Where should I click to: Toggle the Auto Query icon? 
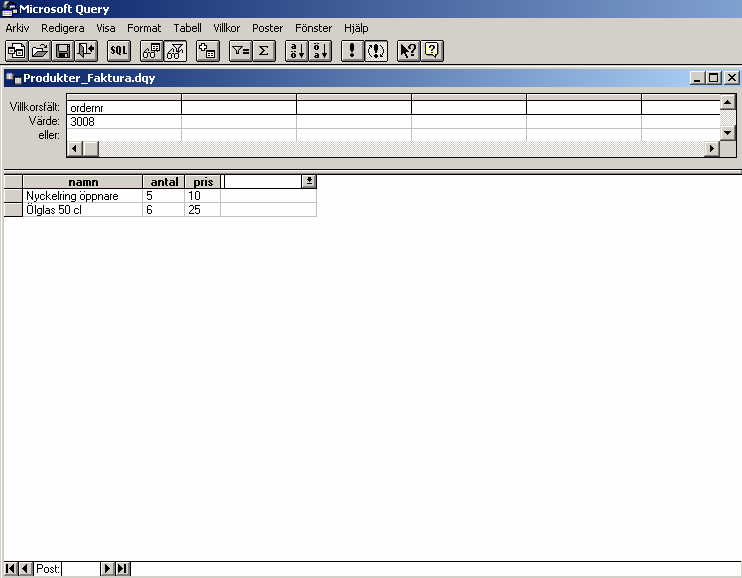tap(376, 51)
